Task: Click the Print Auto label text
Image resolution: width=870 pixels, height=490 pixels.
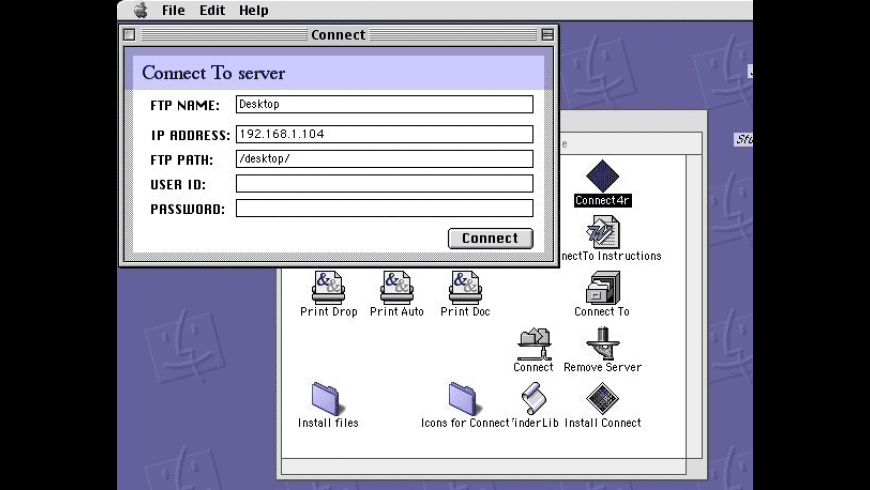Action: (397, 312)
